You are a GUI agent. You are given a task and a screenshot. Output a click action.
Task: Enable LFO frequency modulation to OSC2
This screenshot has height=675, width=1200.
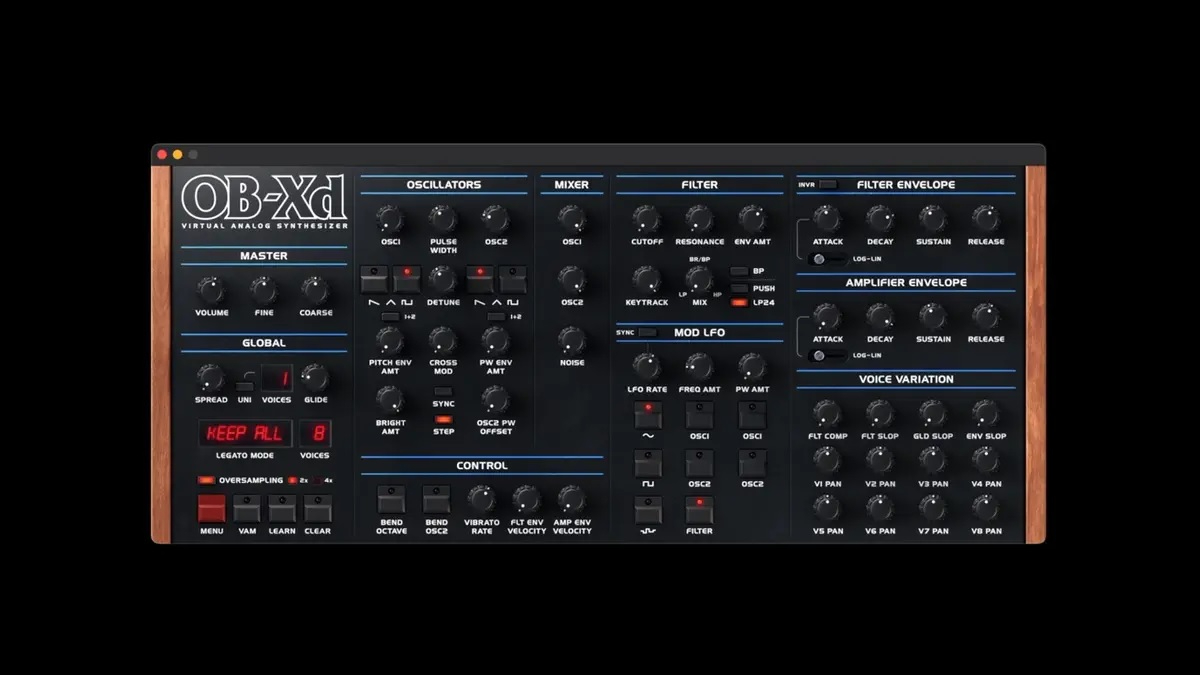click(x=699, y=463)
